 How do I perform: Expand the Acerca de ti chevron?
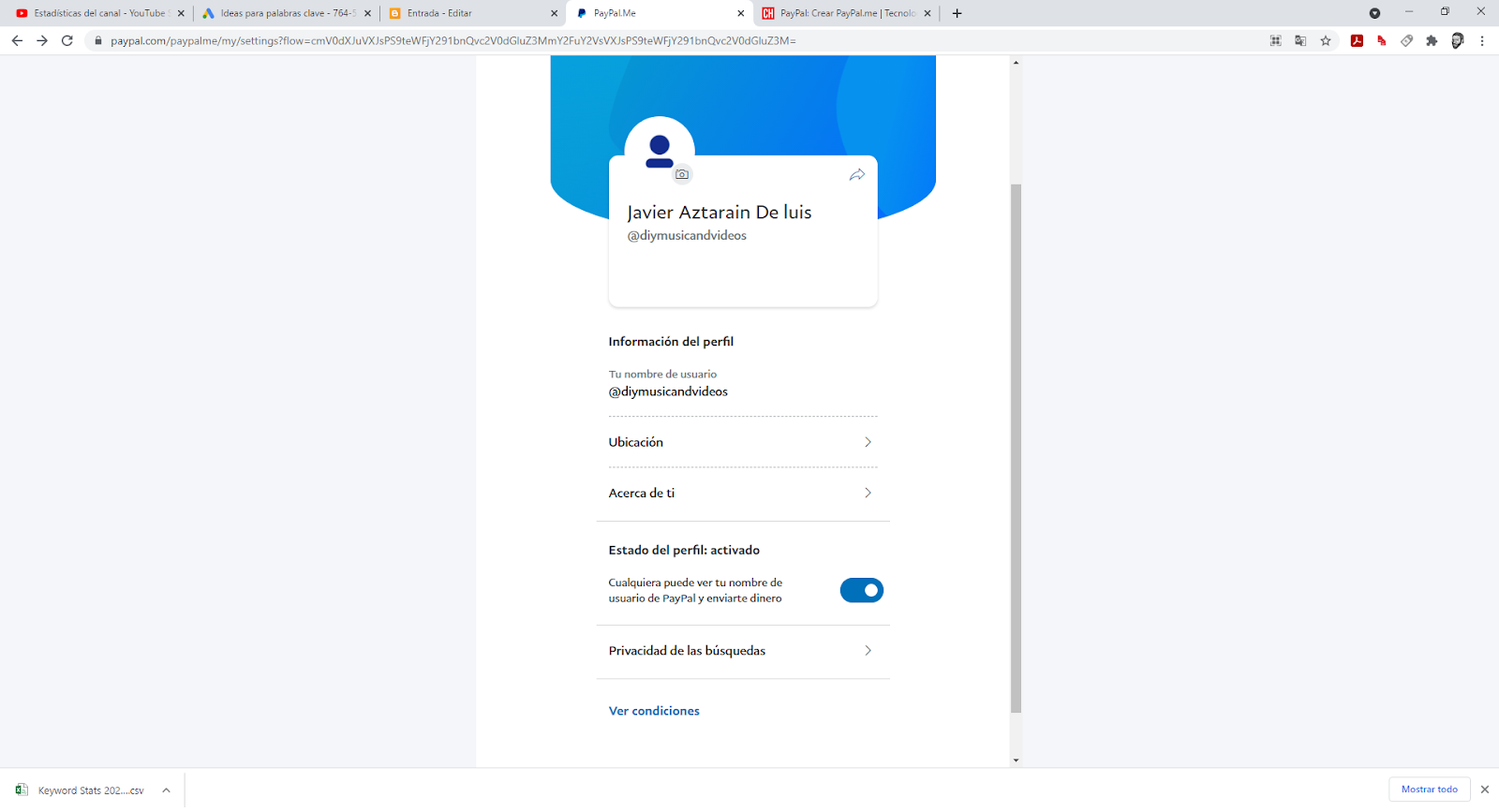(868, 493)
